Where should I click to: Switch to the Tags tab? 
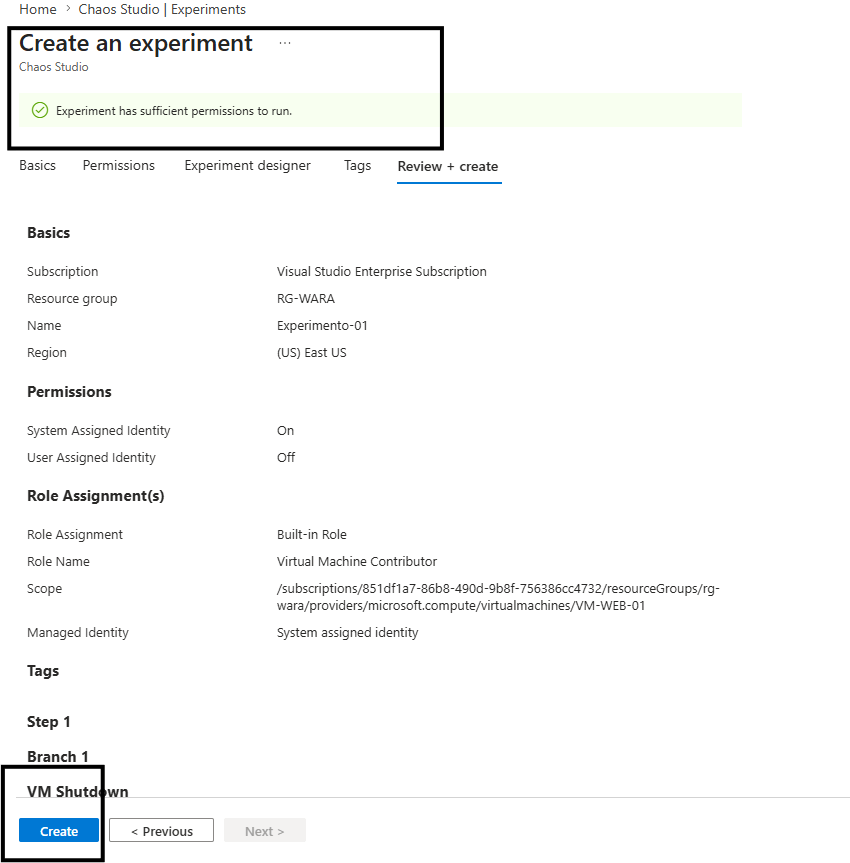click(x=357, y=166)
